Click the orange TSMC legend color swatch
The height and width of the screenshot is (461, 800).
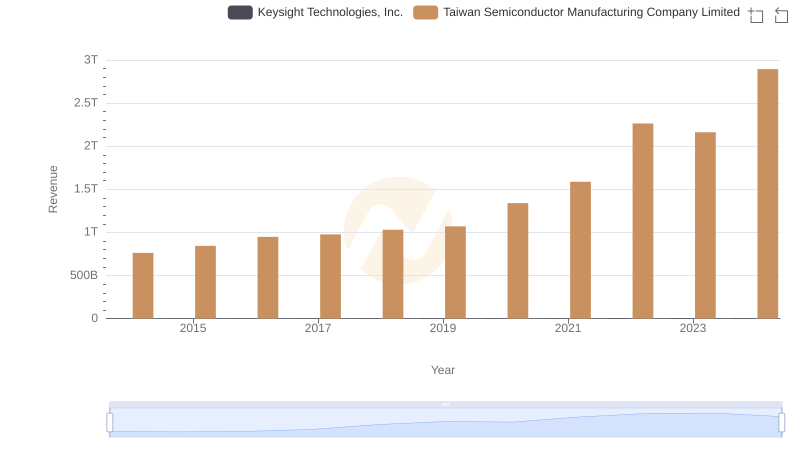(425, 12)
